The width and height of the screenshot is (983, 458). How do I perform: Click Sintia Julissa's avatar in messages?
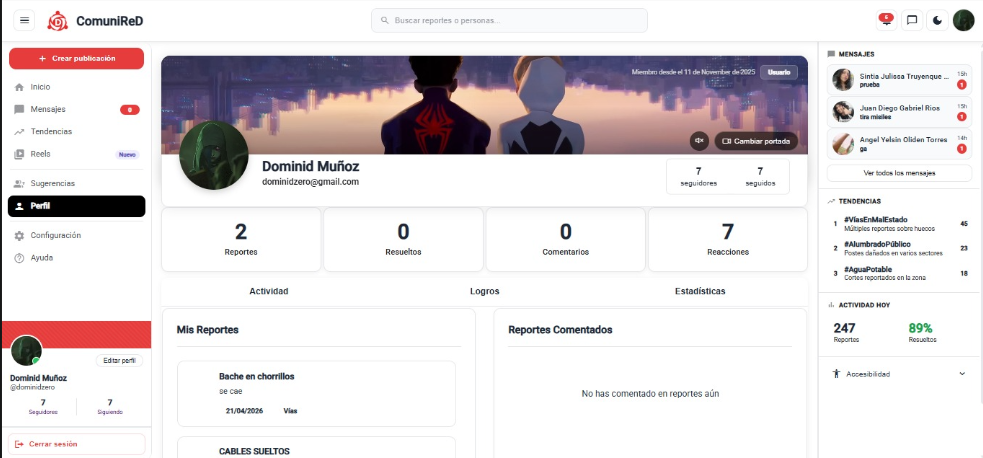pyautogui.click(x=843, y=80)
